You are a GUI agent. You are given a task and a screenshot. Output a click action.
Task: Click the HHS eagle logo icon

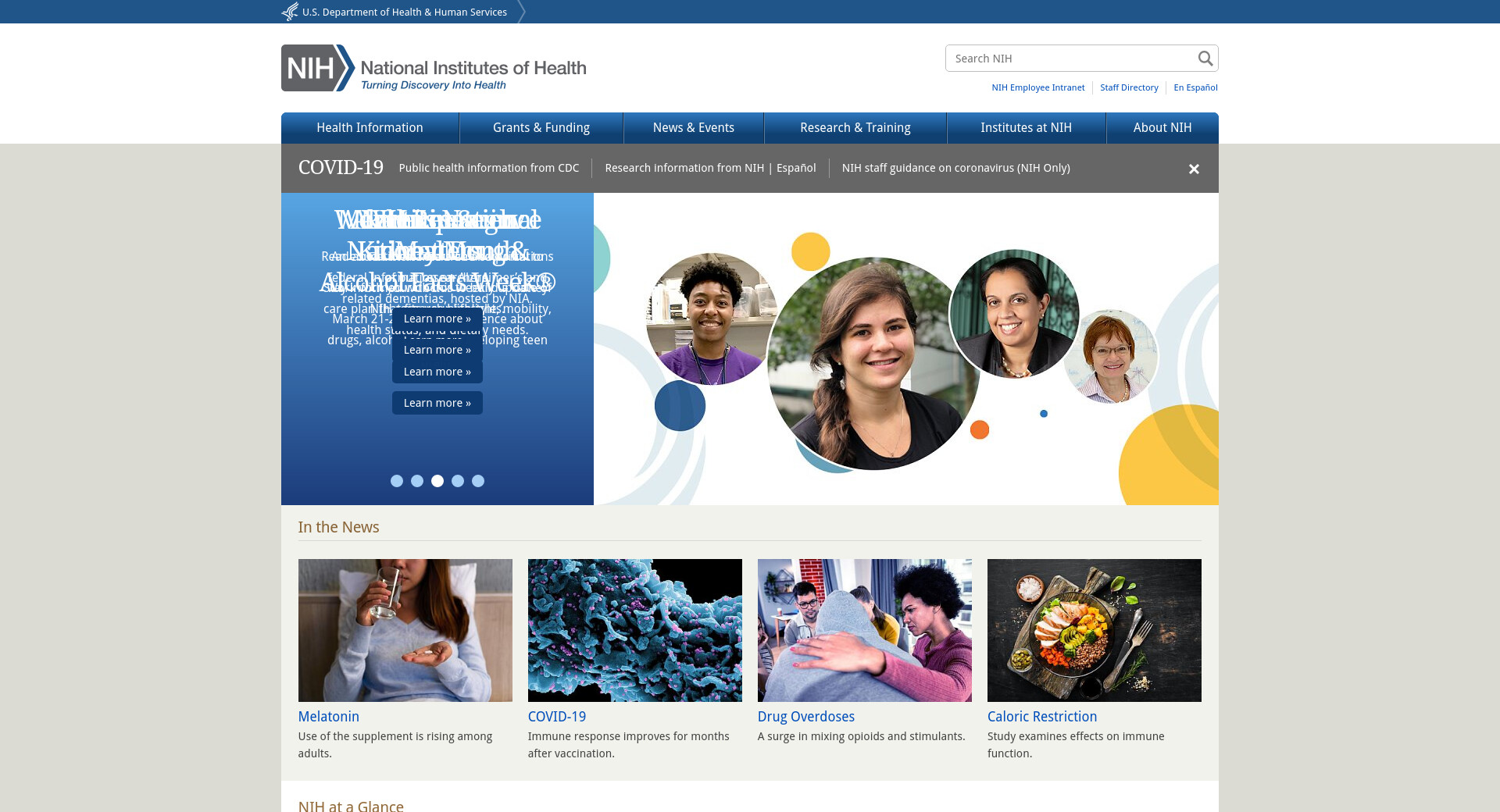coord(290,12)
